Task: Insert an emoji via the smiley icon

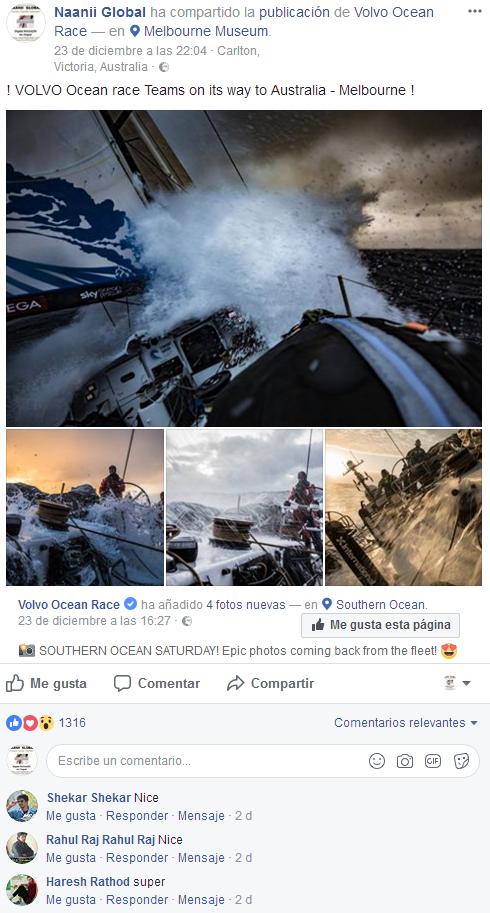Action: point(377,760)
